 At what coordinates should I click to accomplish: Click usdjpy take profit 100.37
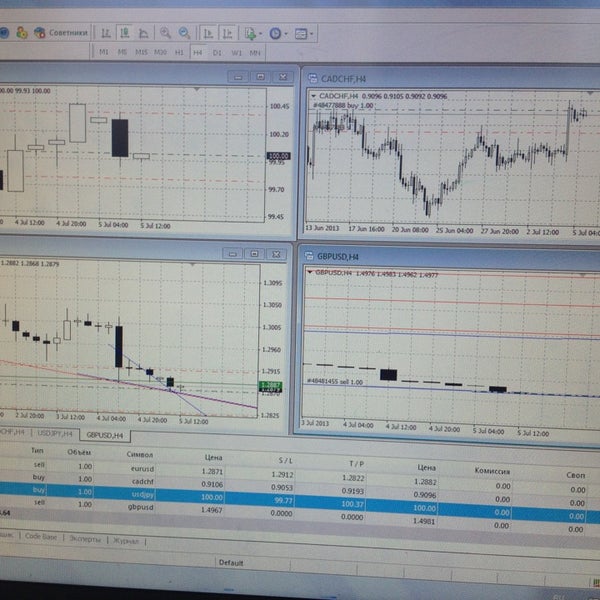(x=352, y=504)
